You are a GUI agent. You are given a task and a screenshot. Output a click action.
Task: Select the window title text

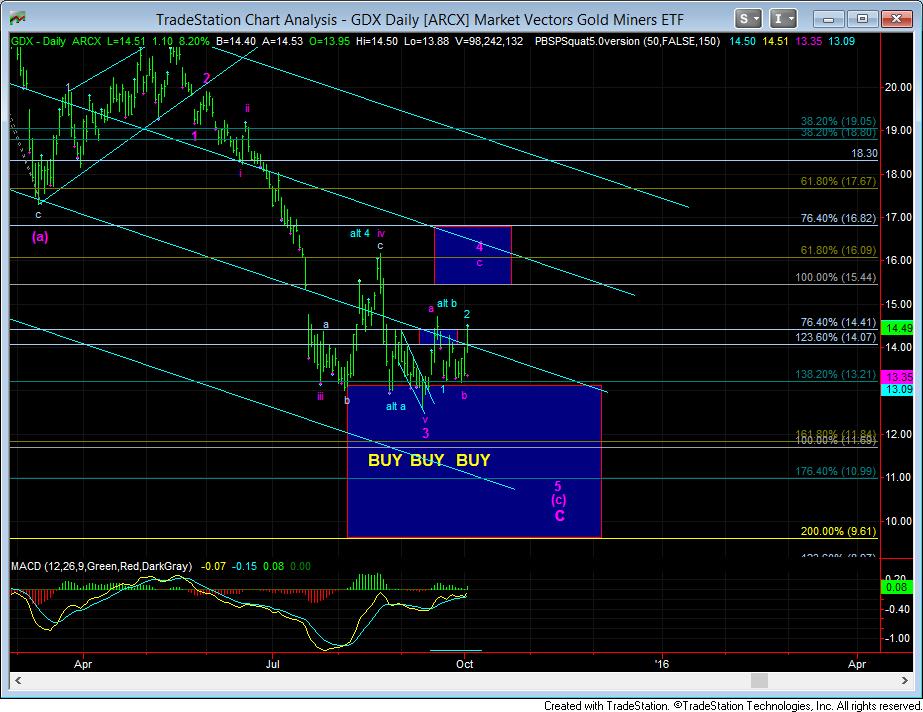tap(419, 19)
